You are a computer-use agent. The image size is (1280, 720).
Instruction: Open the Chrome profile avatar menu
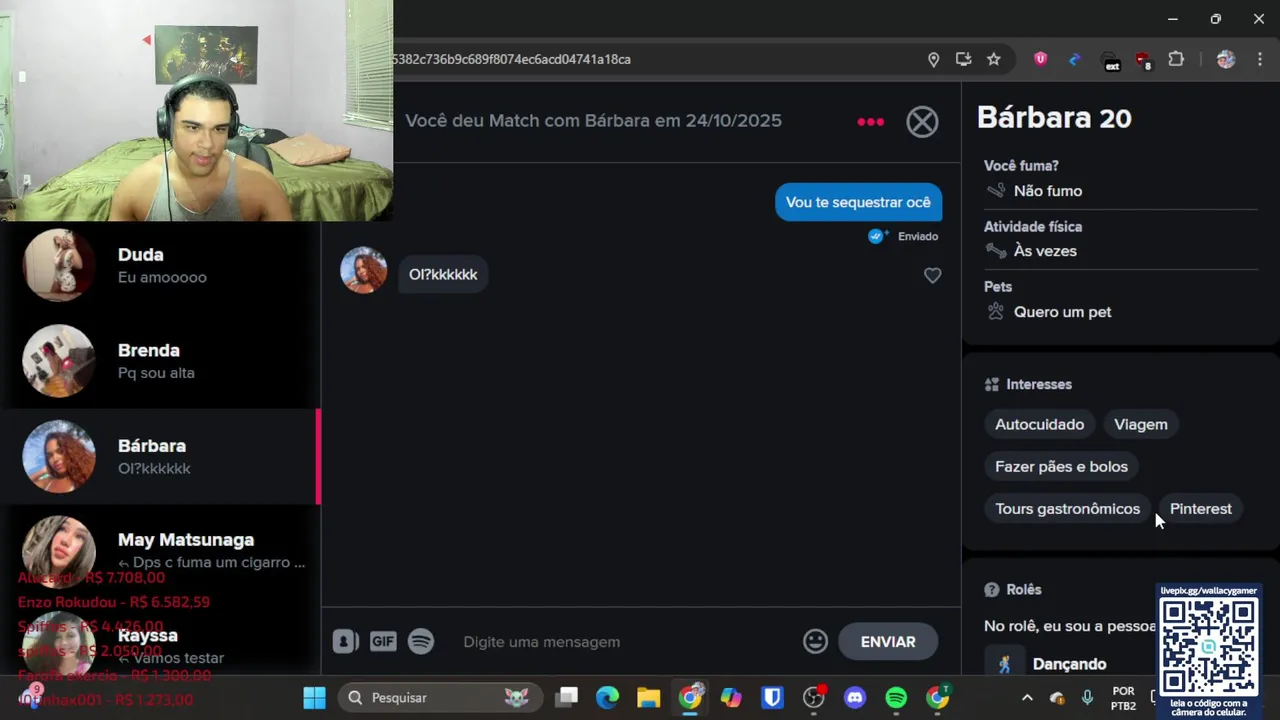click(1226, 59)
